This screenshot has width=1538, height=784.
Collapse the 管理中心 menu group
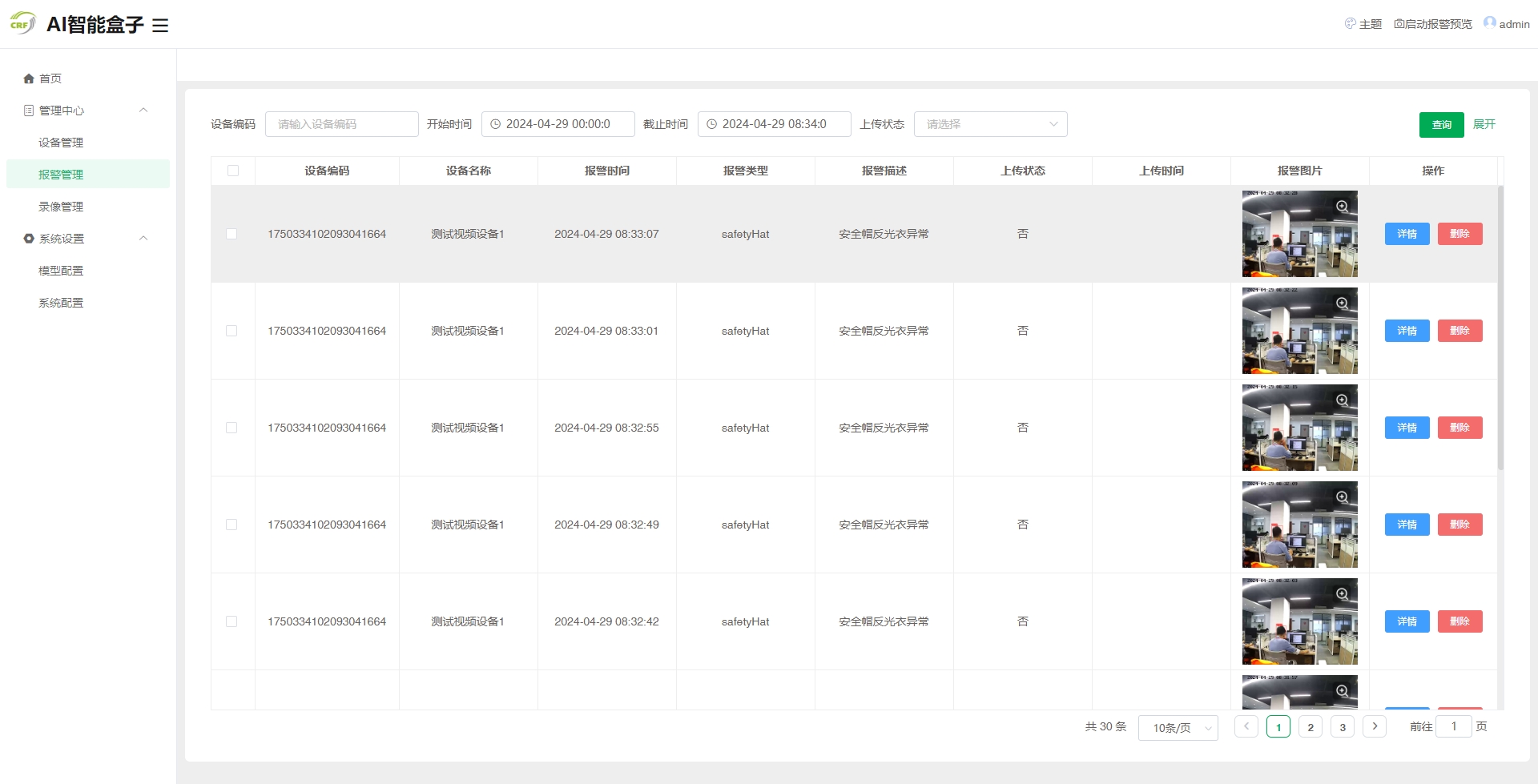88,111
